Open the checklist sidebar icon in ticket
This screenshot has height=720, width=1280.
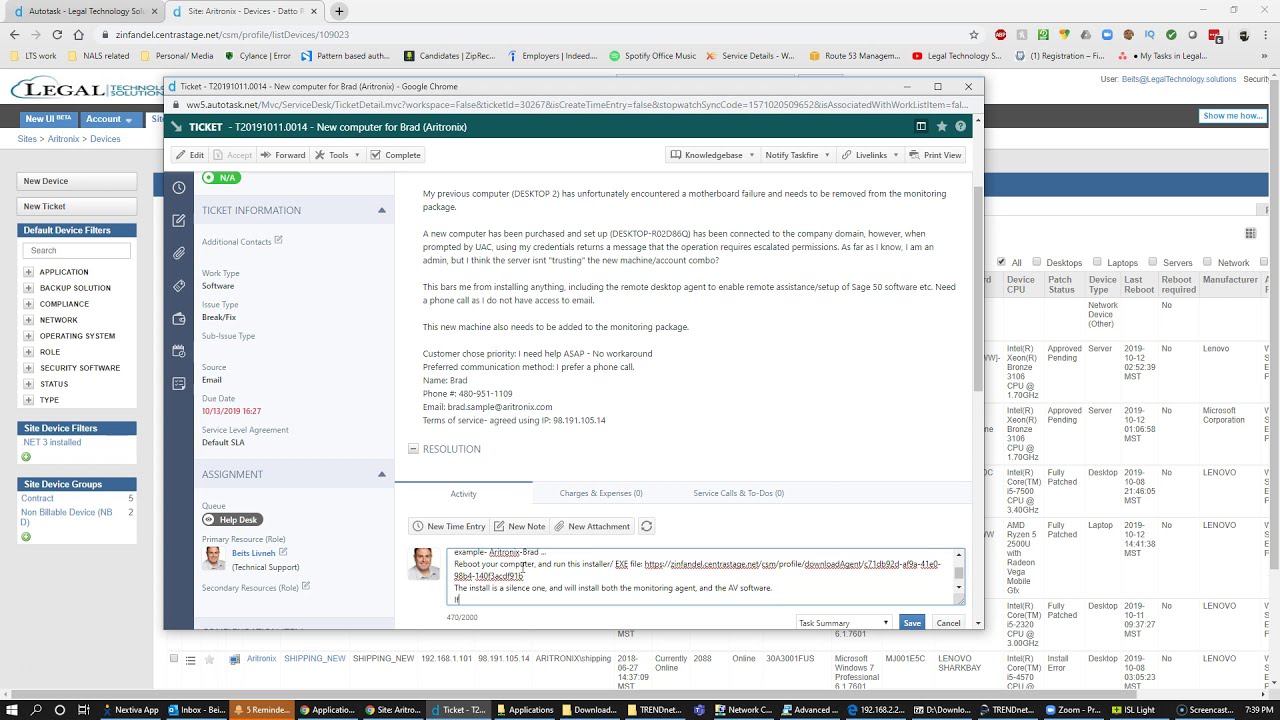click(179, 384)
